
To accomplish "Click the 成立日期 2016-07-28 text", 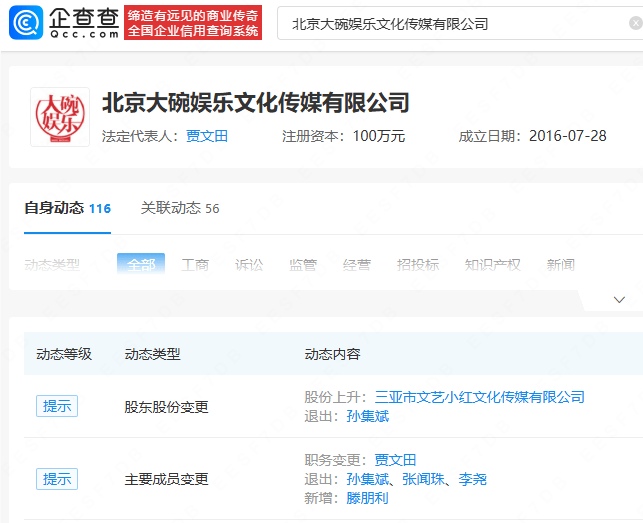I will [x=532, y=136].
